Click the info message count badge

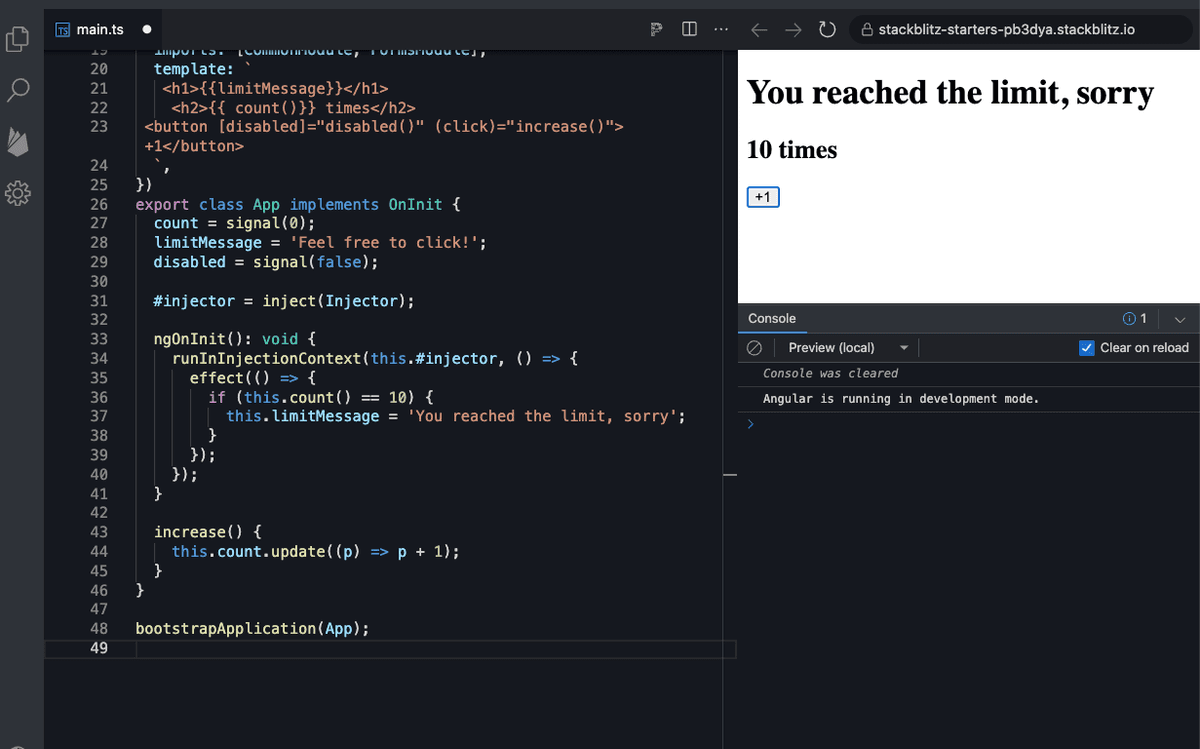point(1135,319)
